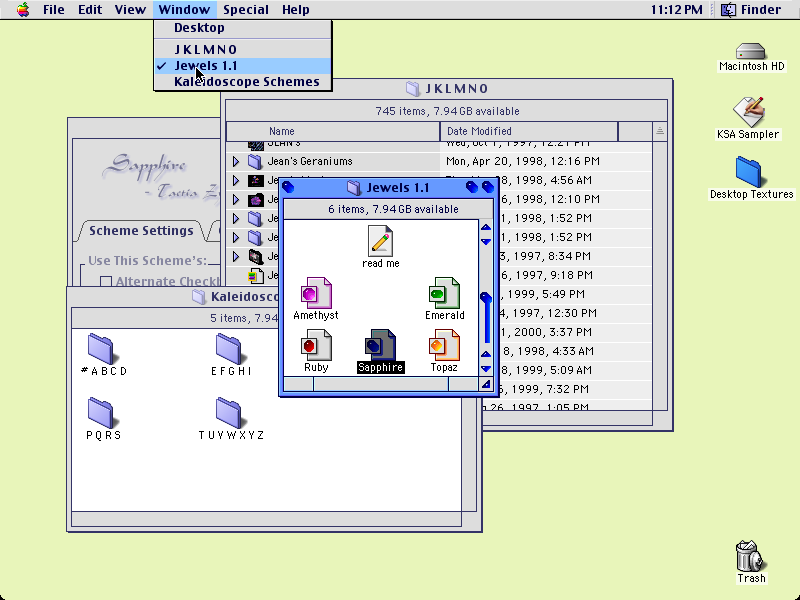The image size is (800, 600).
Task: Select the Topaz scheme file icon
Action: point(444,345)
